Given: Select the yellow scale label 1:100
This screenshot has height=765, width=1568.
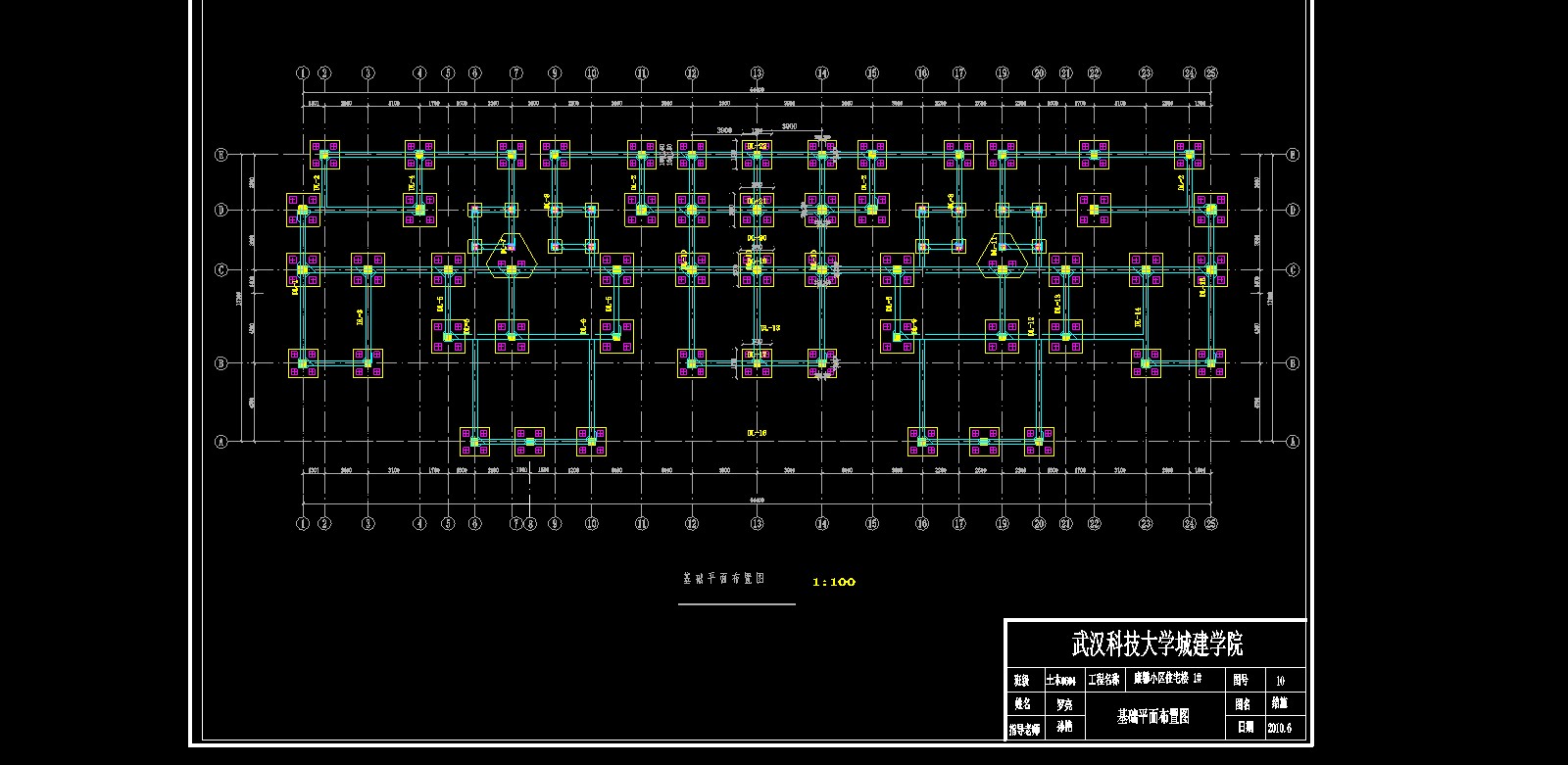Looking at the screenshot, I should click(834, 582).
